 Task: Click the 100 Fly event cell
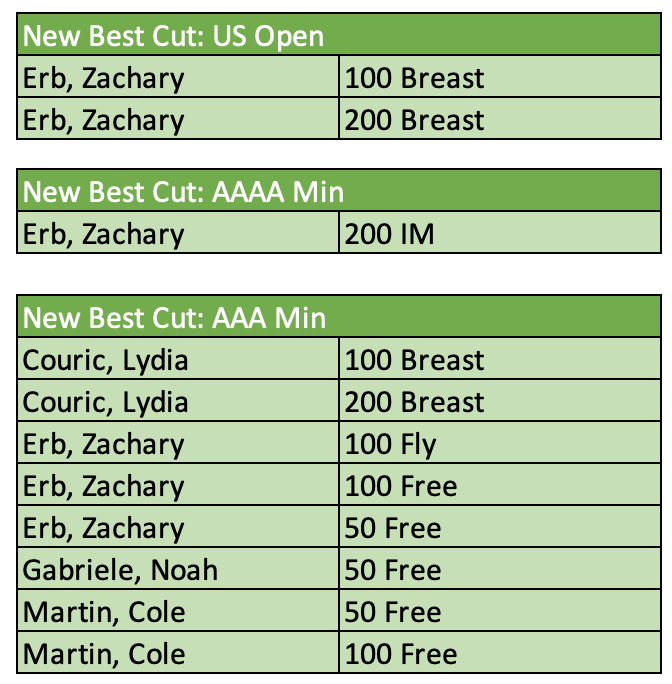[391, 444]
